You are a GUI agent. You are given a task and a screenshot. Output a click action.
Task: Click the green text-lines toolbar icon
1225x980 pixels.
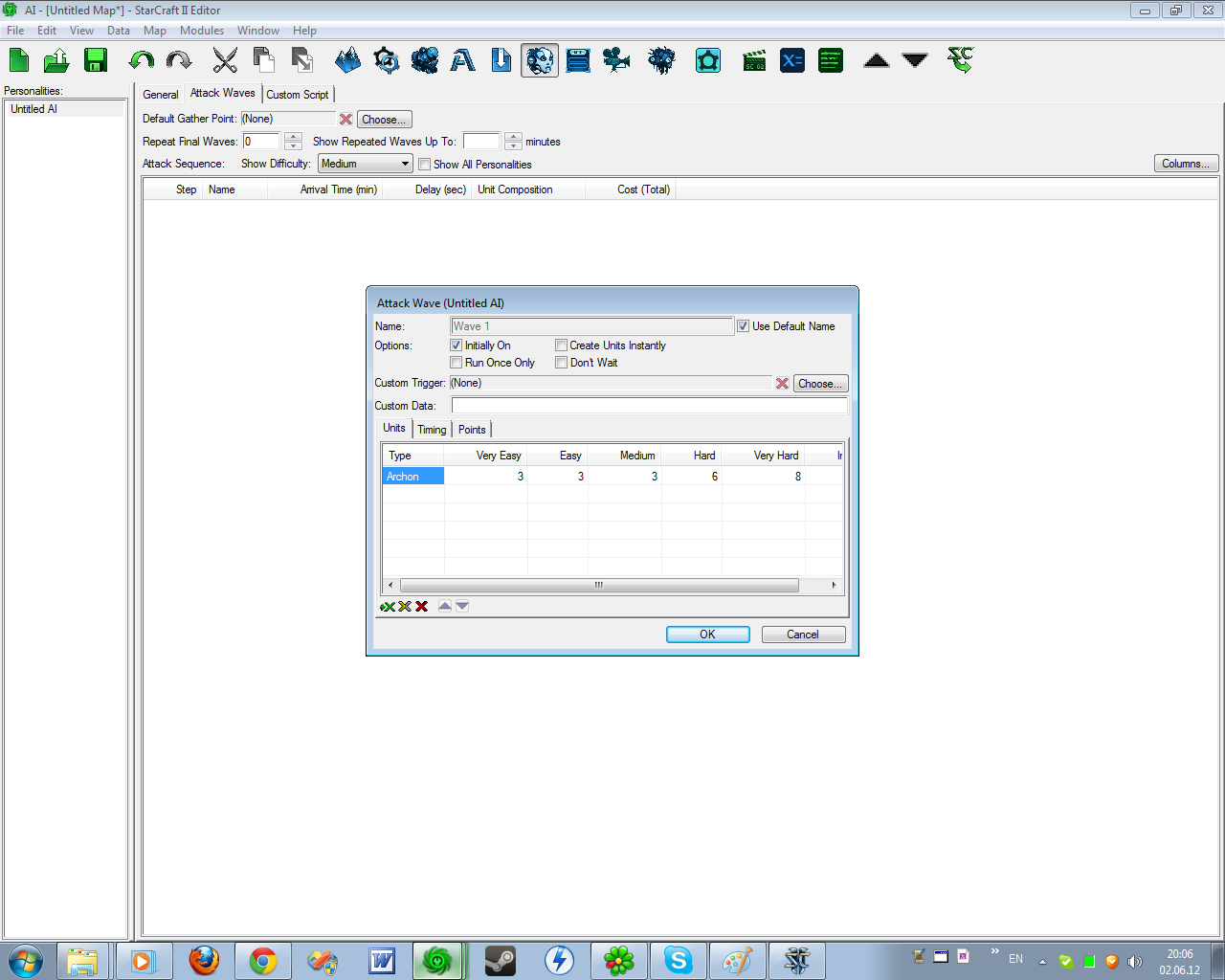831,60
